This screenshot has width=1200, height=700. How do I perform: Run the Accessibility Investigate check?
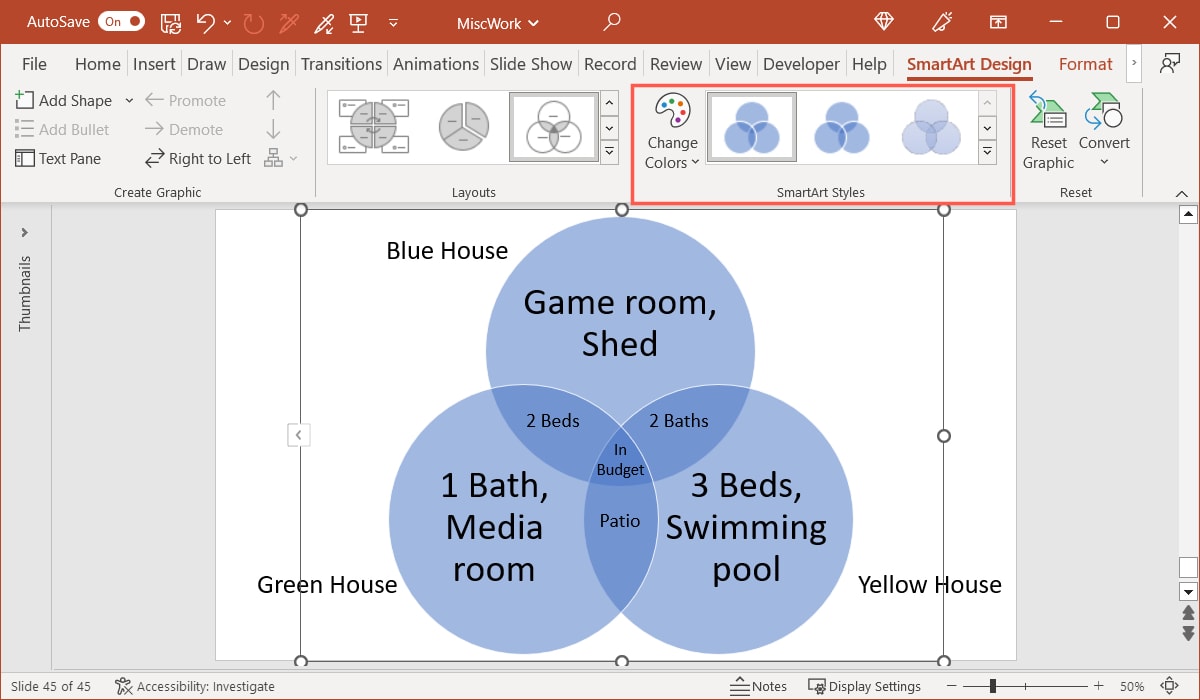coord(195,686)
